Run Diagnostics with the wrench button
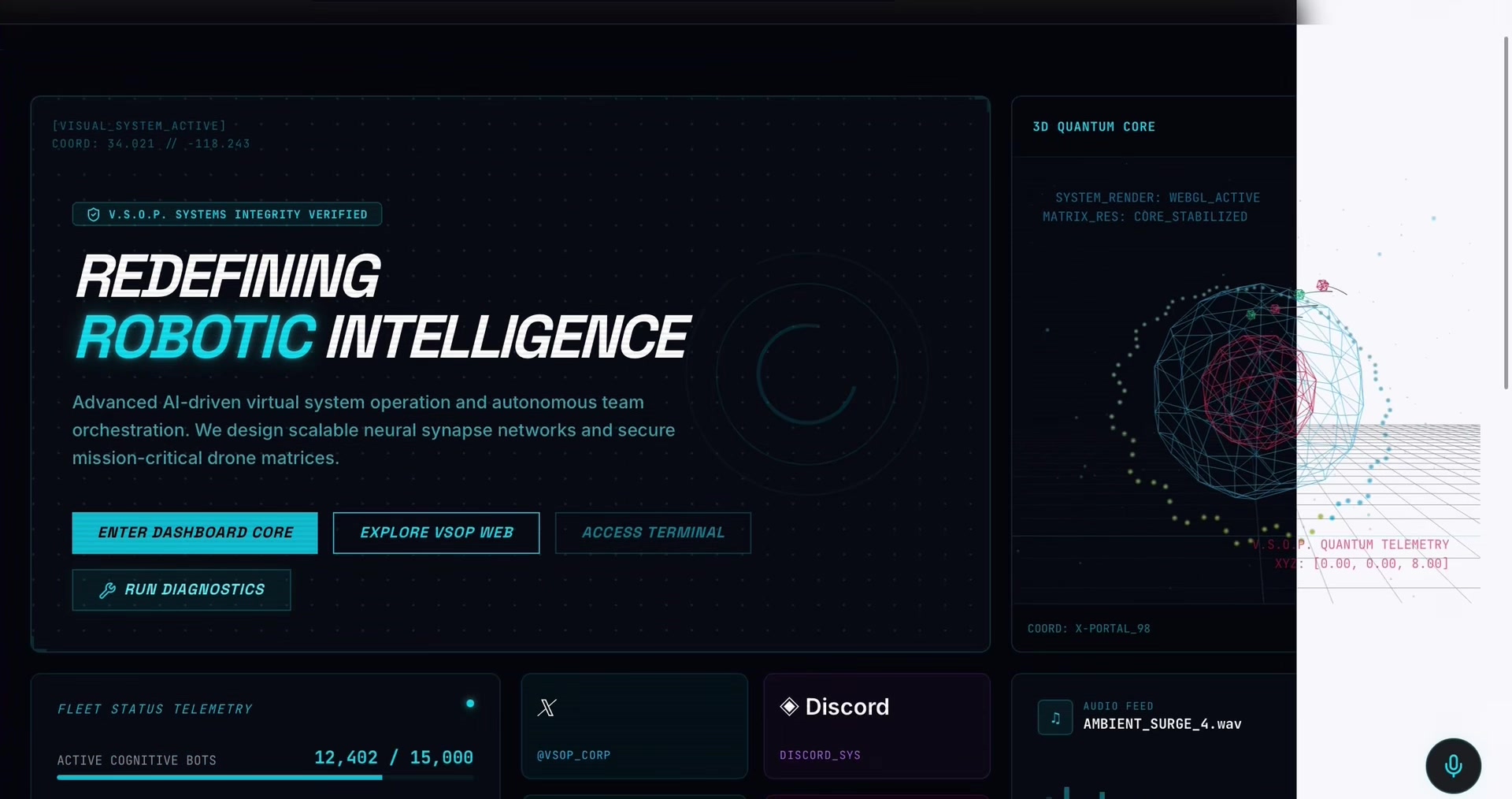 coord(181,589)
